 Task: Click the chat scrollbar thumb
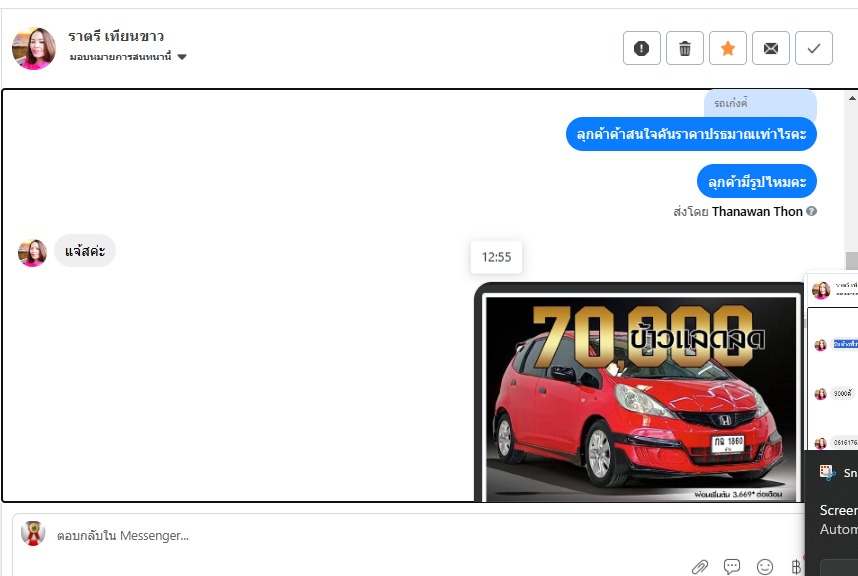(851, 260)
